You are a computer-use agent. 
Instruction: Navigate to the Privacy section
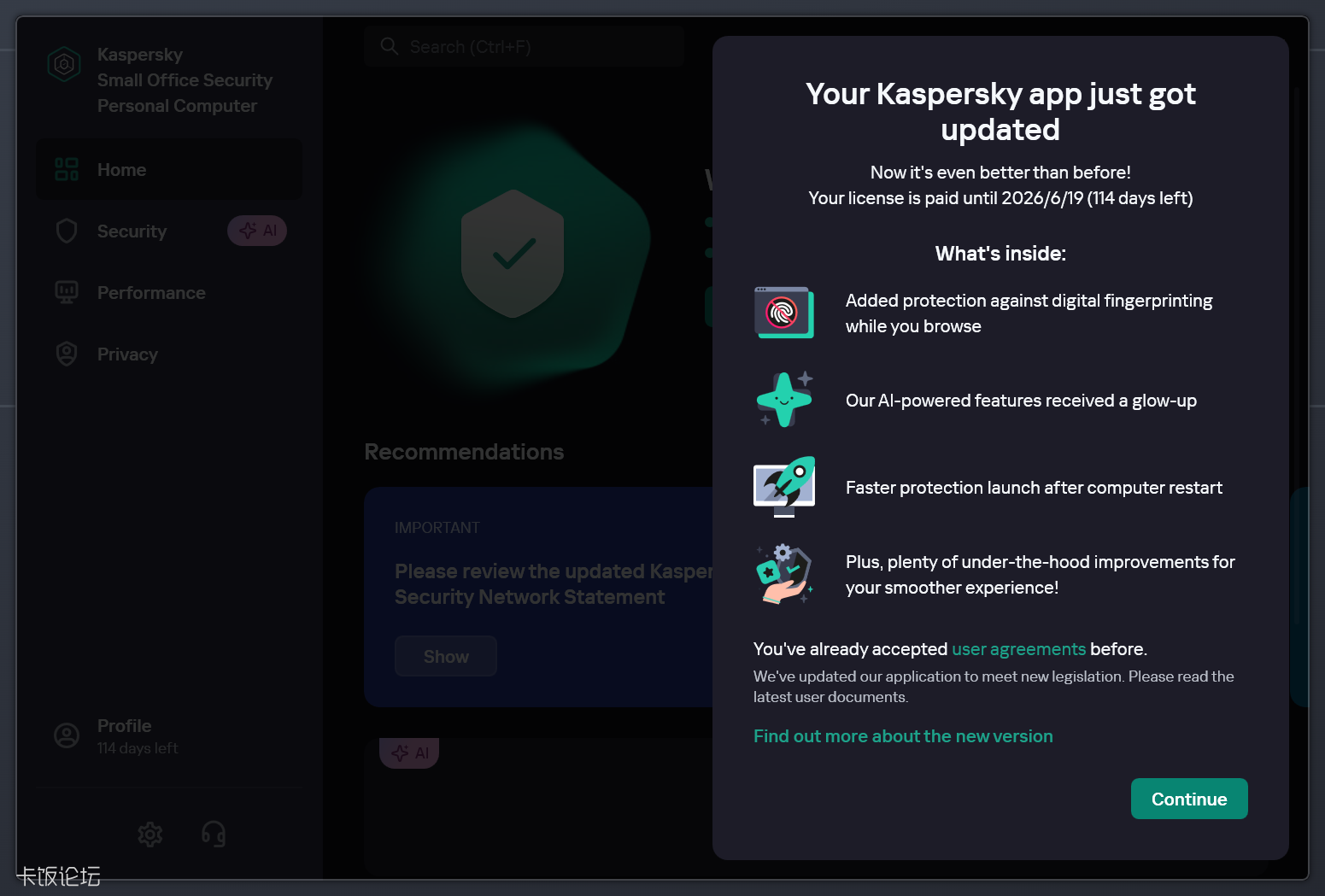[x=127, y=354]
